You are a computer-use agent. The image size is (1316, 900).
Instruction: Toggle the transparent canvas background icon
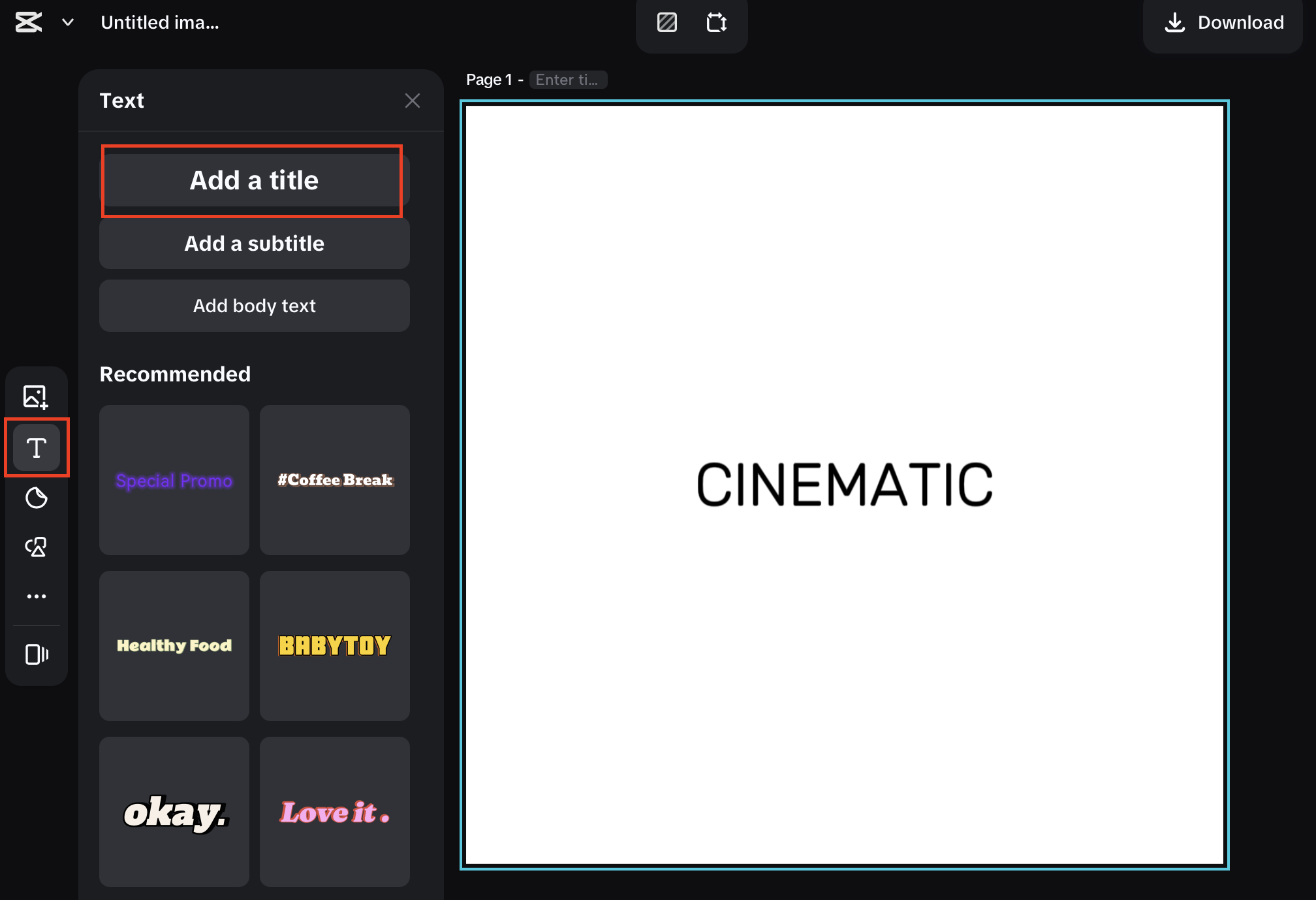coord(666,22)
